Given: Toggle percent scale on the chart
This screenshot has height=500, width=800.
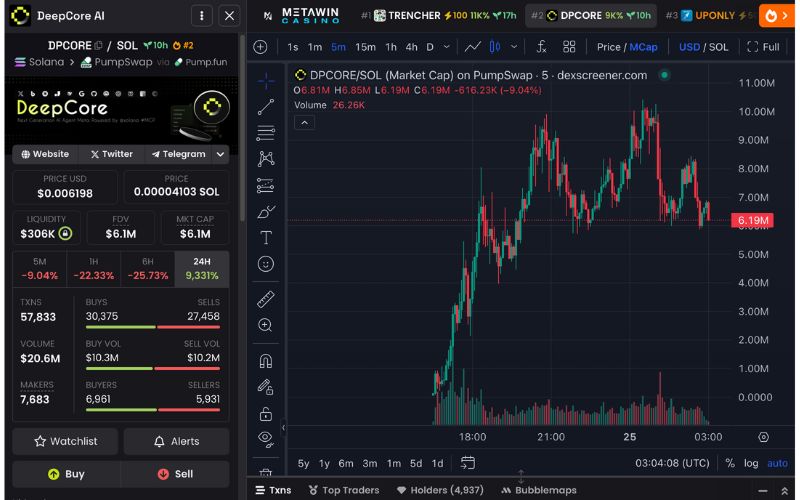Looking at the screenshot, I should (730, 463).
